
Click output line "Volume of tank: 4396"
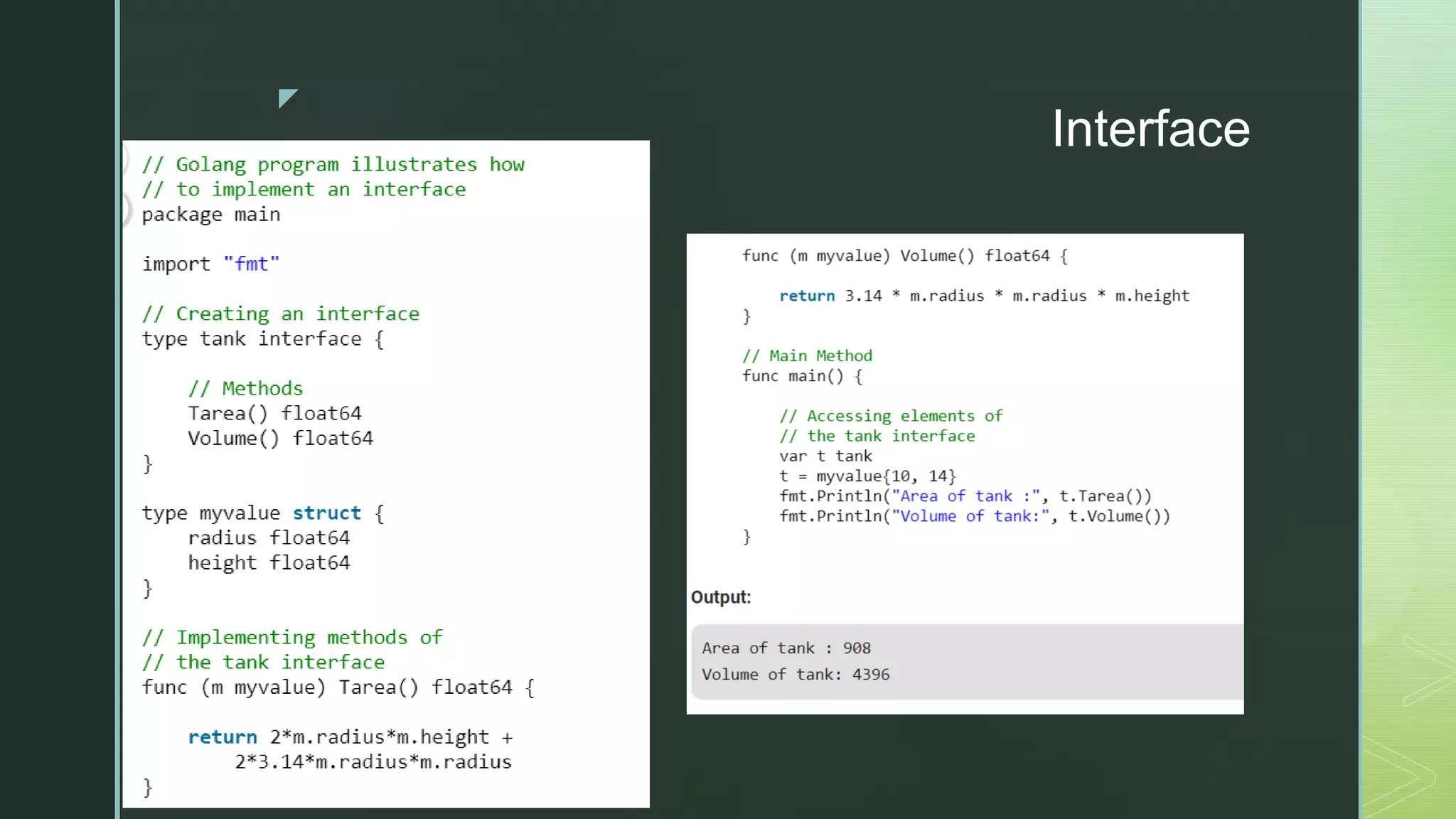pos(796,675)
